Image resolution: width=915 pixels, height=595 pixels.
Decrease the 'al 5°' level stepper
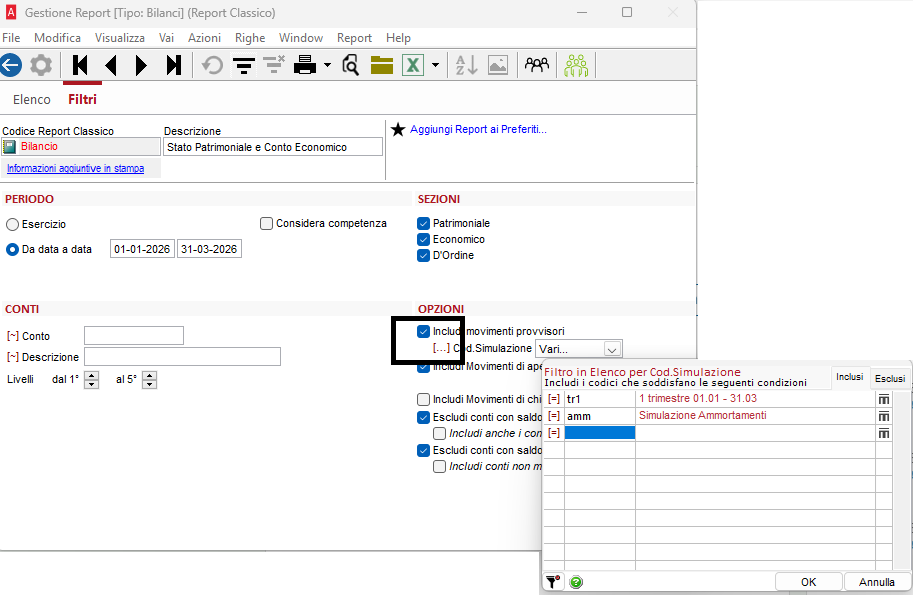pyautogui.click(x=149, y=384)
